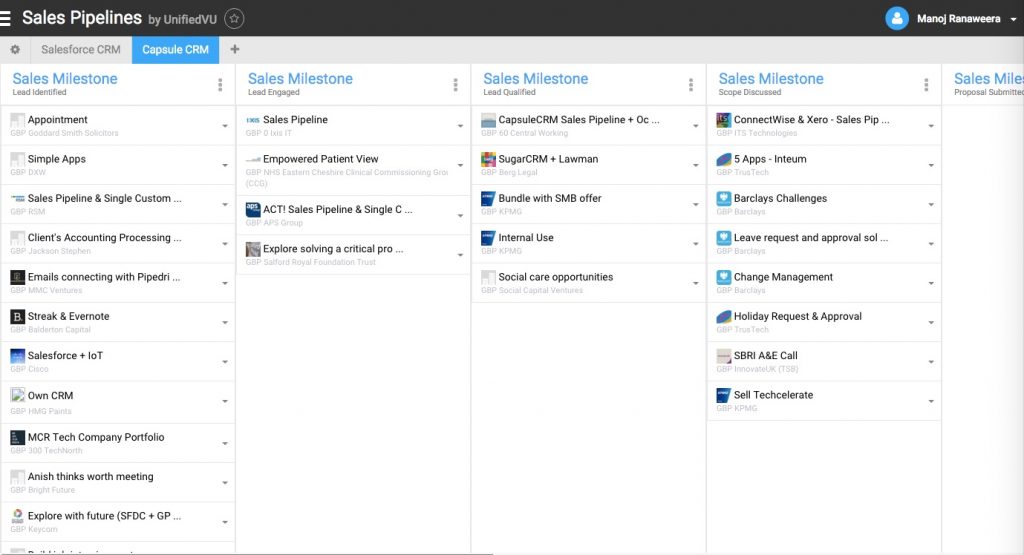Screen dimensions: 1024x555
Task: Open the Social care opportunities card
Action: click(x=555, y=277)
